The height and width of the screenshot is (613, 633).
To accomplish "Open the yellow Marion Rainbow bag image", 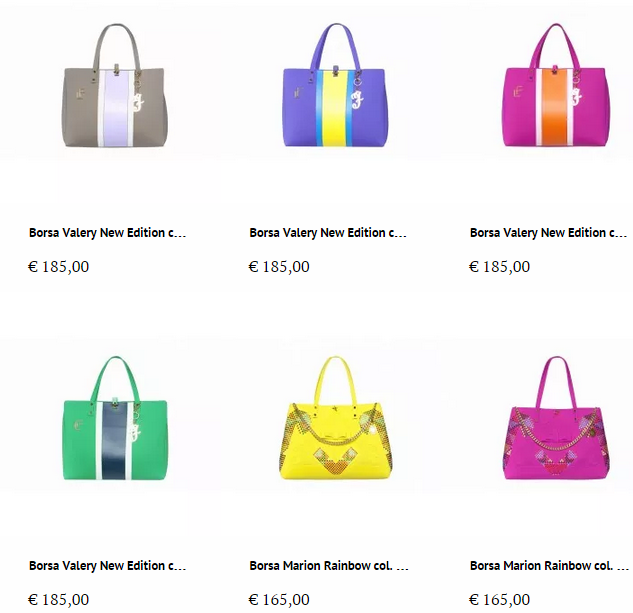I will (335, 418).
